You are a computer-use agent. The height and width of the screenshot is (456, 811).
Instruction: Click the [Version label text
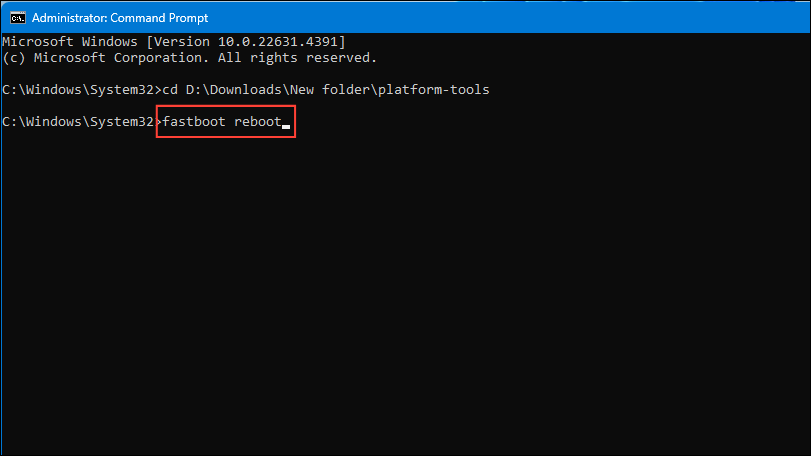click(x=177, y=42)
